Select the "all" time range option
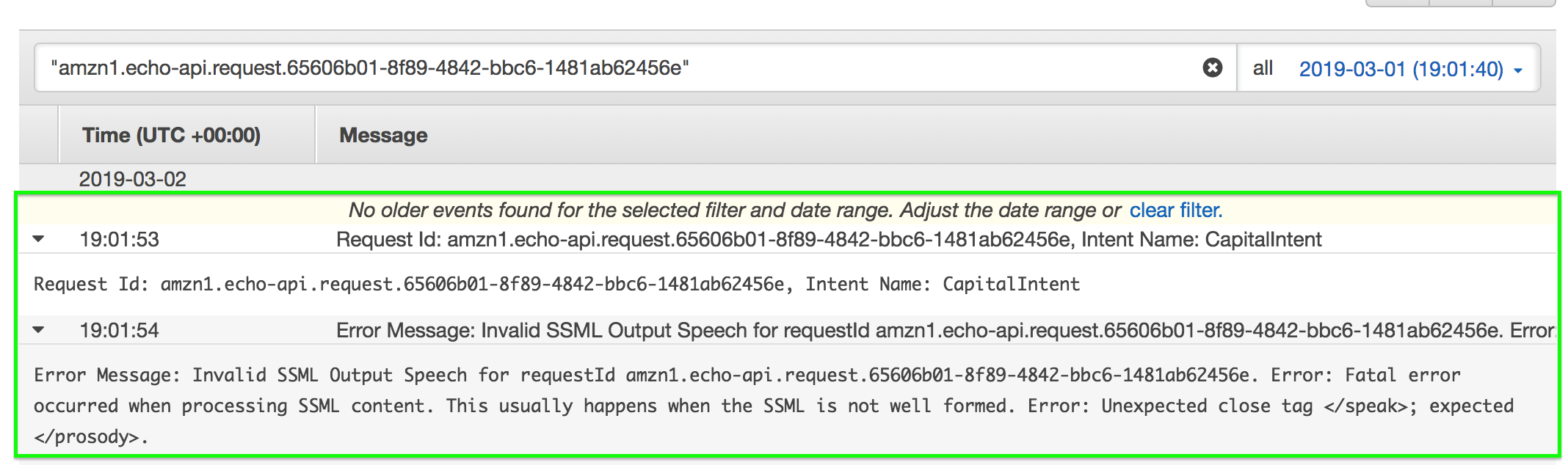Image resolution: width=1568 pixels, height=465 pixels. click(x=1263, y=68)
